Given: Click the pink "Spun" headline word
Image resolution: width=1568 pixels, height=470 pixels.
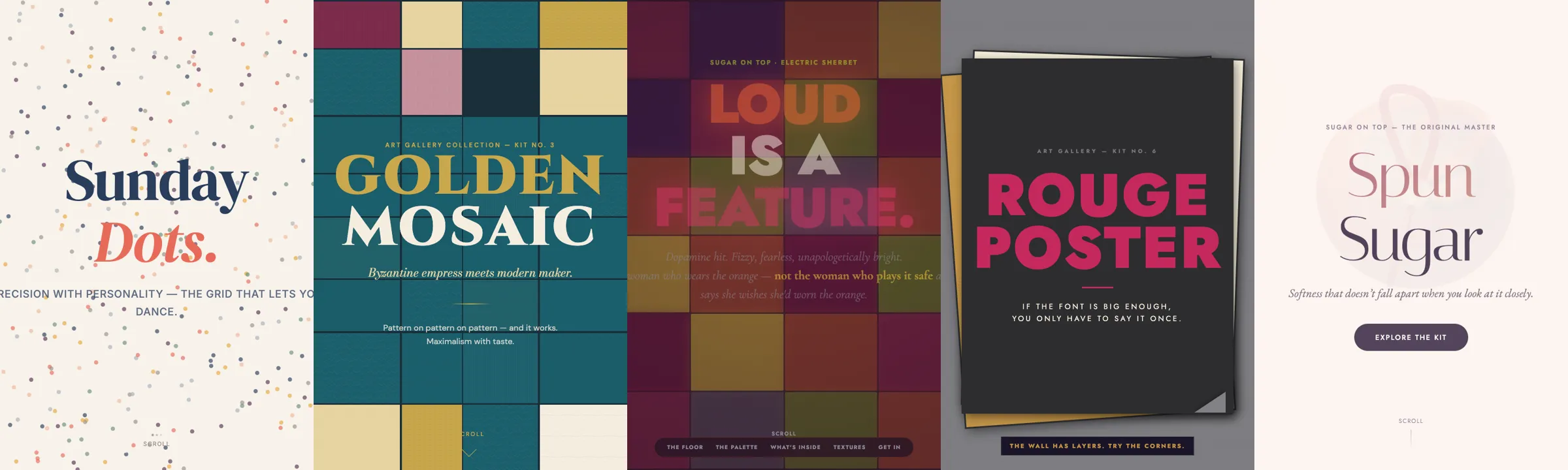Looking at the screenshot, I should pyautogui.click(x=1411, y=178).
